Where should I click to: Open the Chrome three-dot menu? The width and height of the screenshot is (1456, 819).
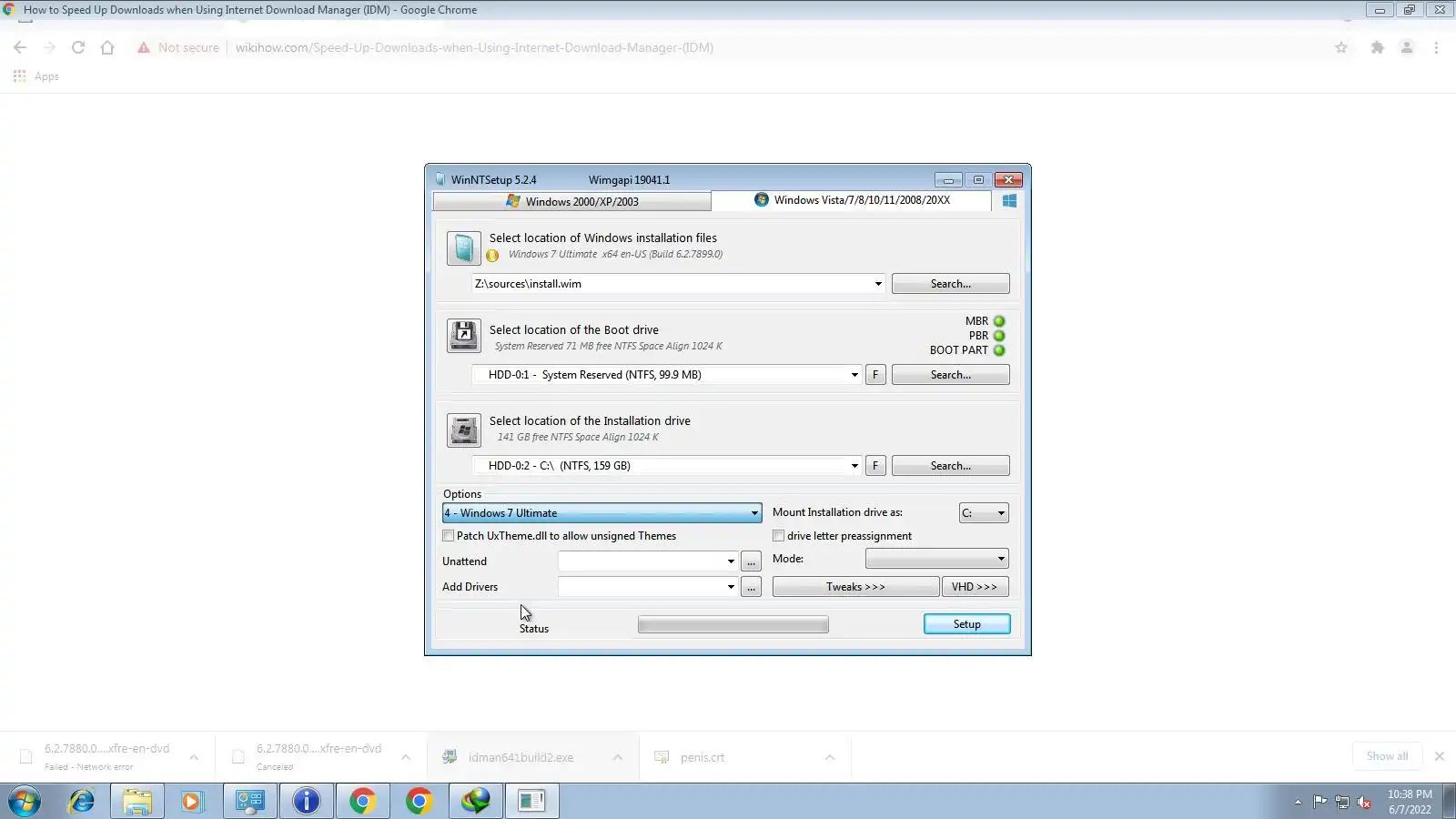click(x=1436, y=47)
